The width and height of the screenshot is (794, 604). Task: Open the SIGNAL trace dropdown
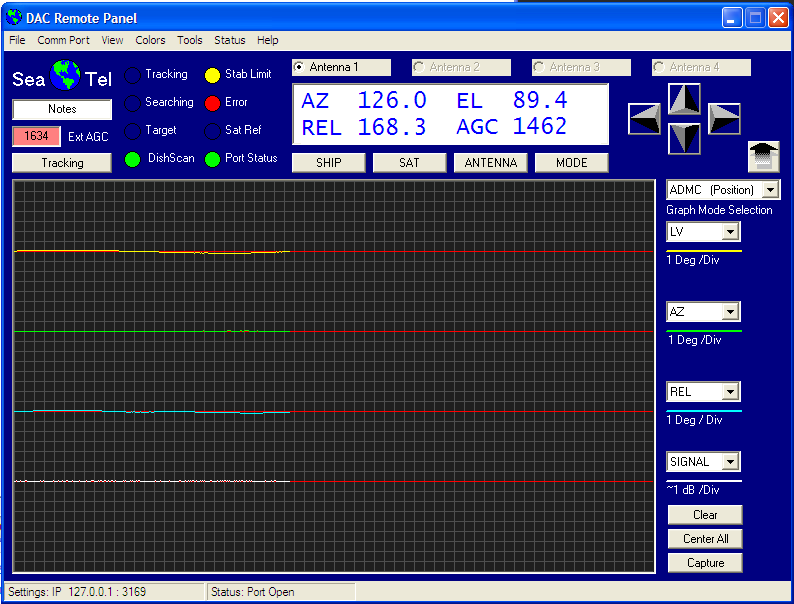(730, 462)
